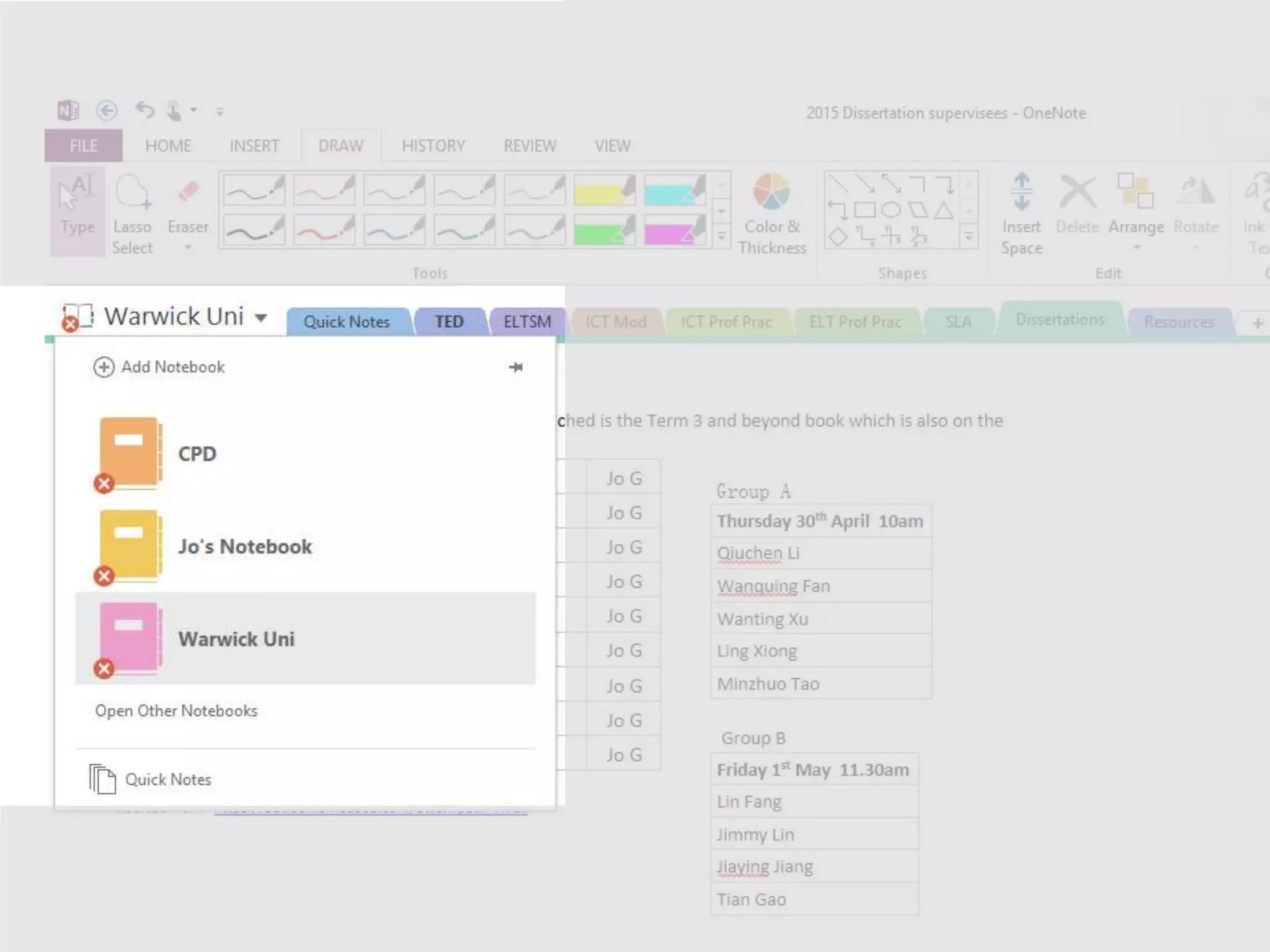Click Open Other Notebooks
Image resolution: width=1270 pixels, height=952 pixels.
pyautogui.click(x=176, y=711)
